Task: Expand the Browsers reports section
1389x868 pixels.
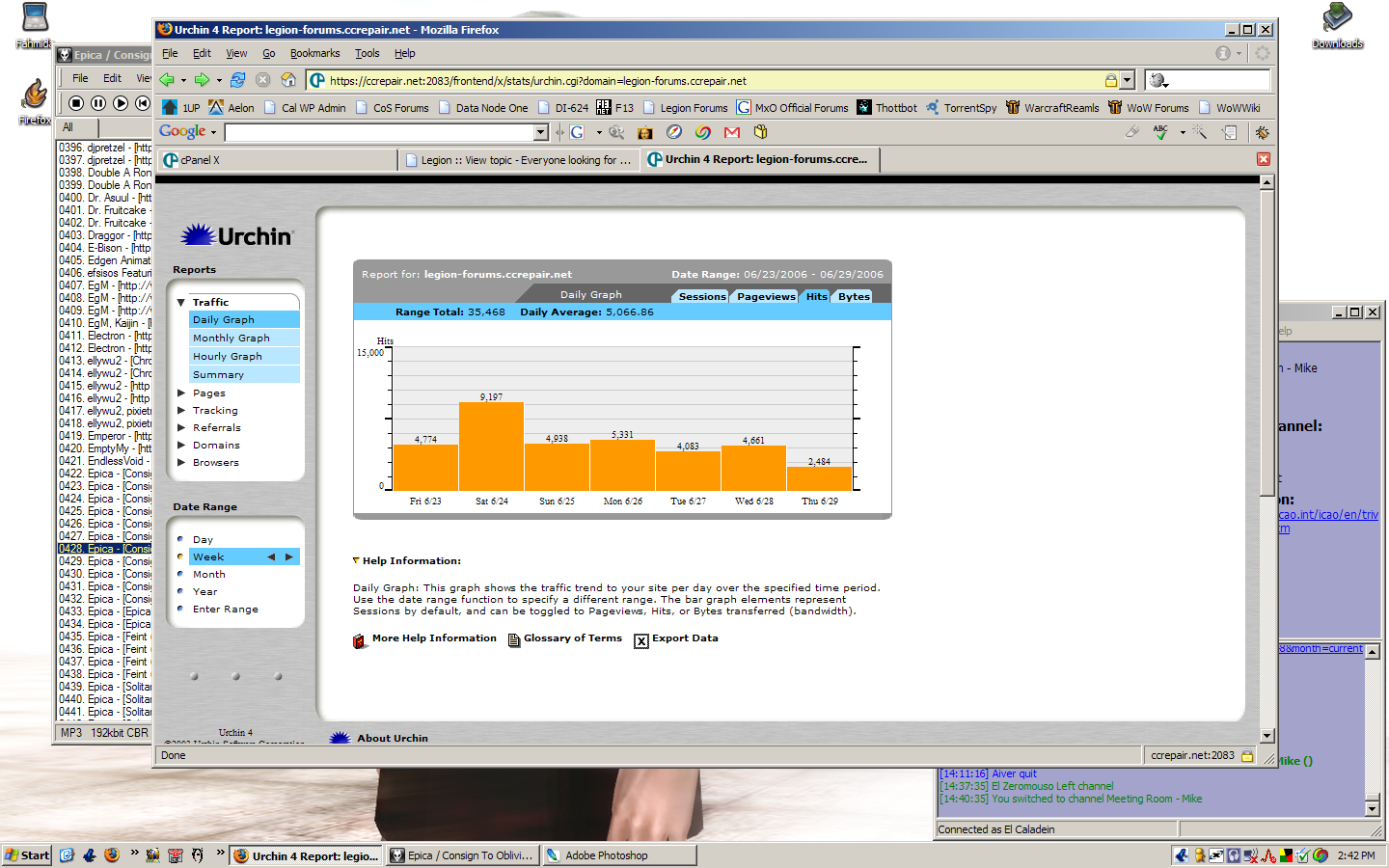Action: pos(181,462)
